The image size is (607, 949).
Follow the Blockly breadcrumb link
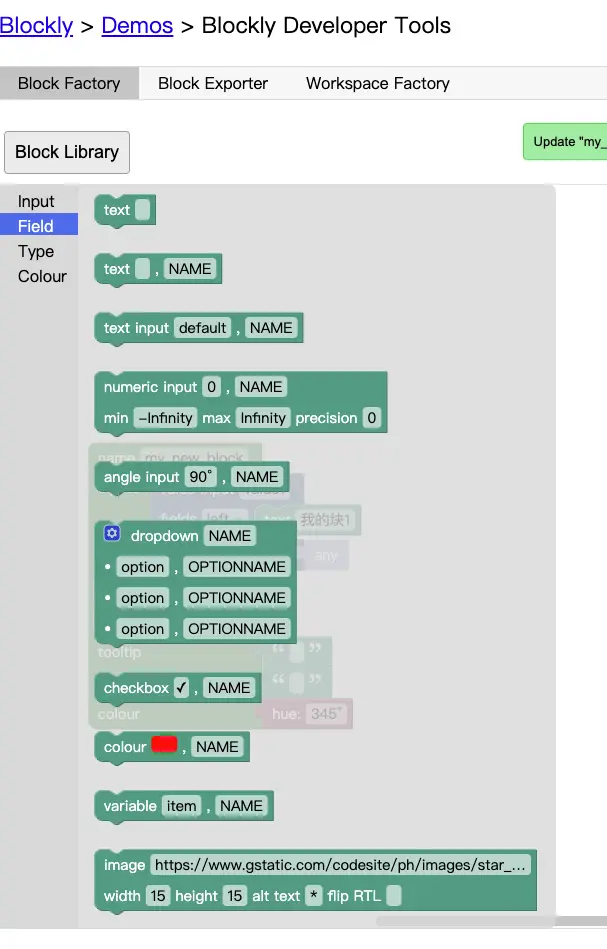click(x=36, y=25)
